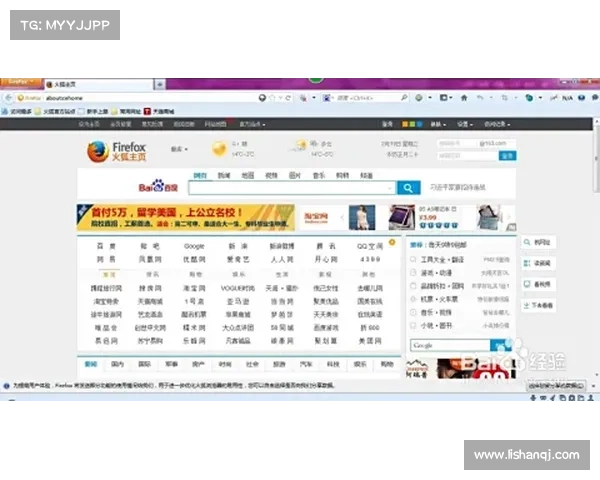This screenshot has width=600, height=480.
Task: Expand the dropdown arrow beside green round icon
Action: point(430,98)
